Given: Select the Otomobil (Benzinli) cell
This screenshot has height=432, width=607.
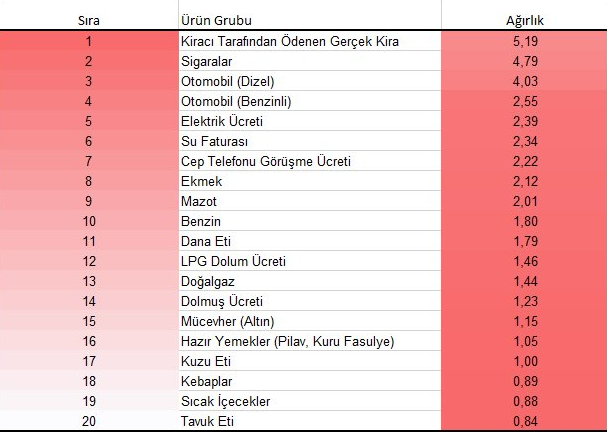Looking at the screenshot, I should tap(310, 101).
